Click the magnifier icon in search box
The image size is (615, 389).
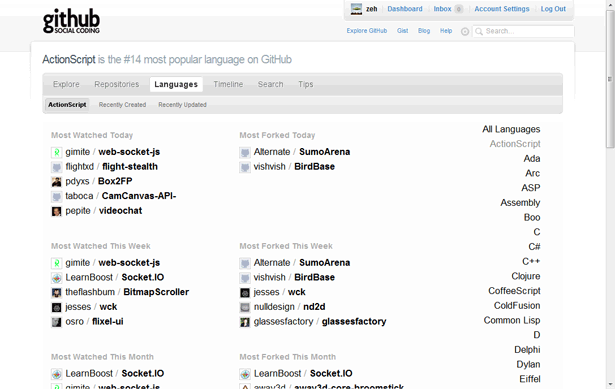coord(479,31)
